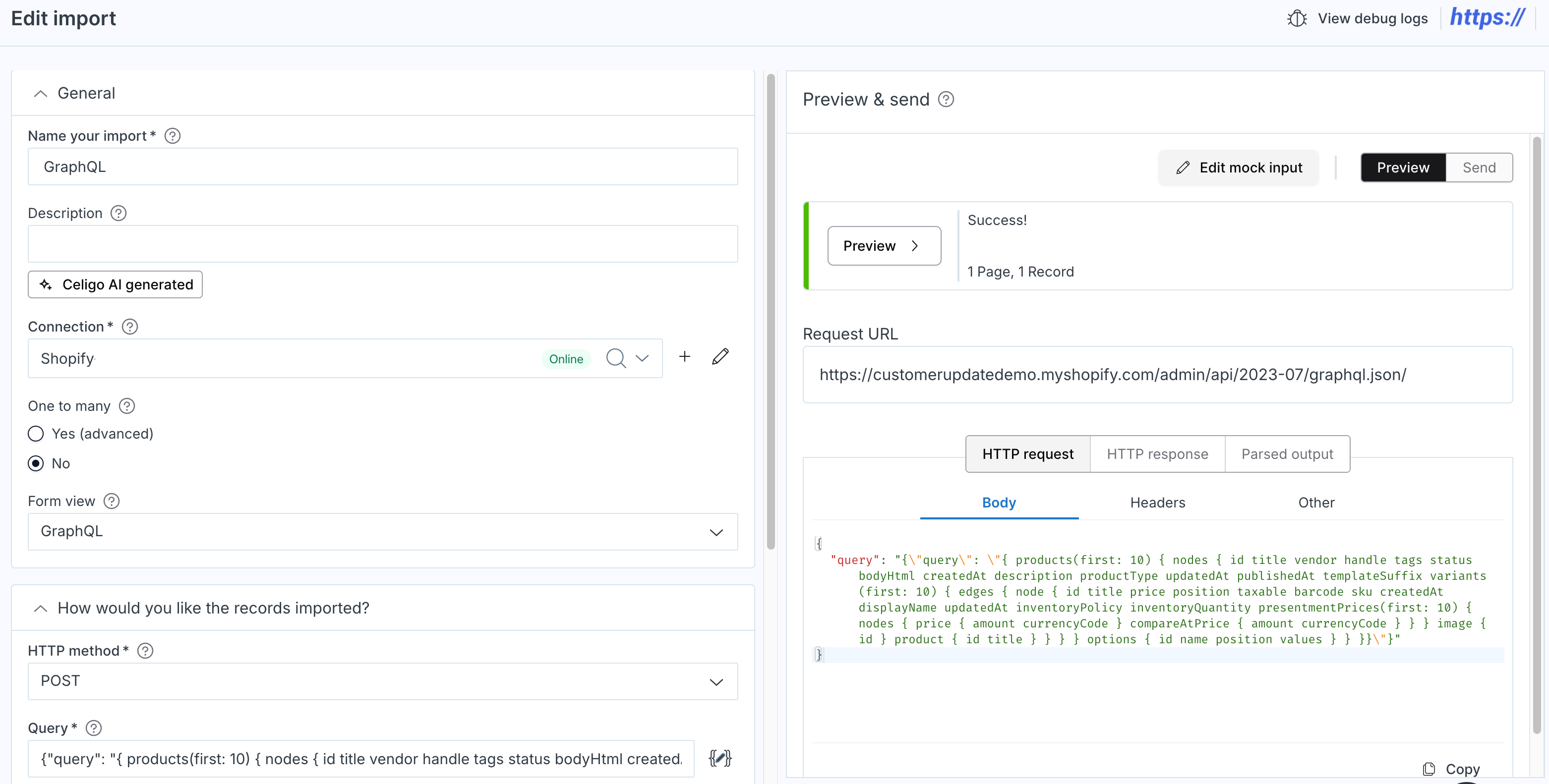Click the empty Description field
The image size is (1549, 784).
click(382, 243)
